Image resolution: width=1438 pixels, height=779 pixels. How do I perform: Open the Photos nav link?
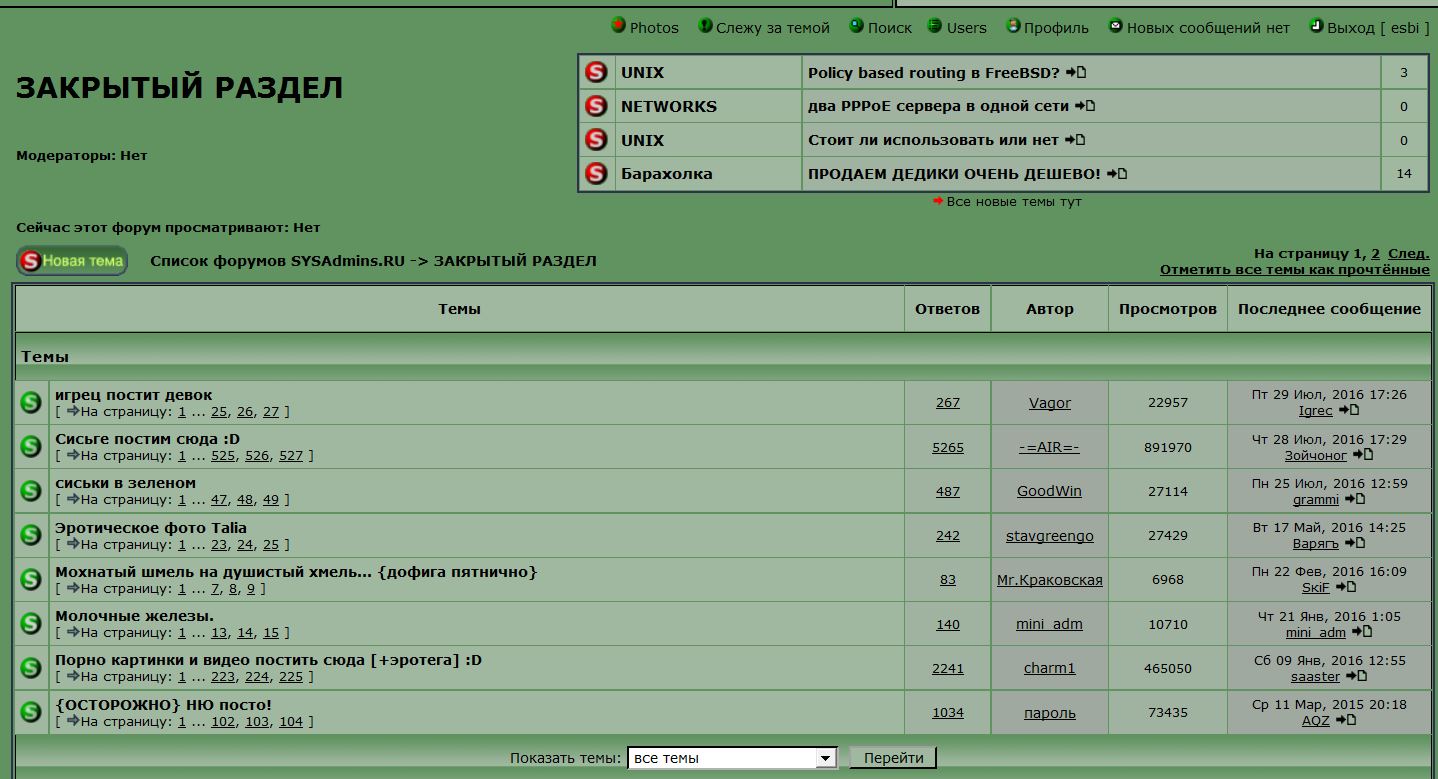[x=654, y=28]
